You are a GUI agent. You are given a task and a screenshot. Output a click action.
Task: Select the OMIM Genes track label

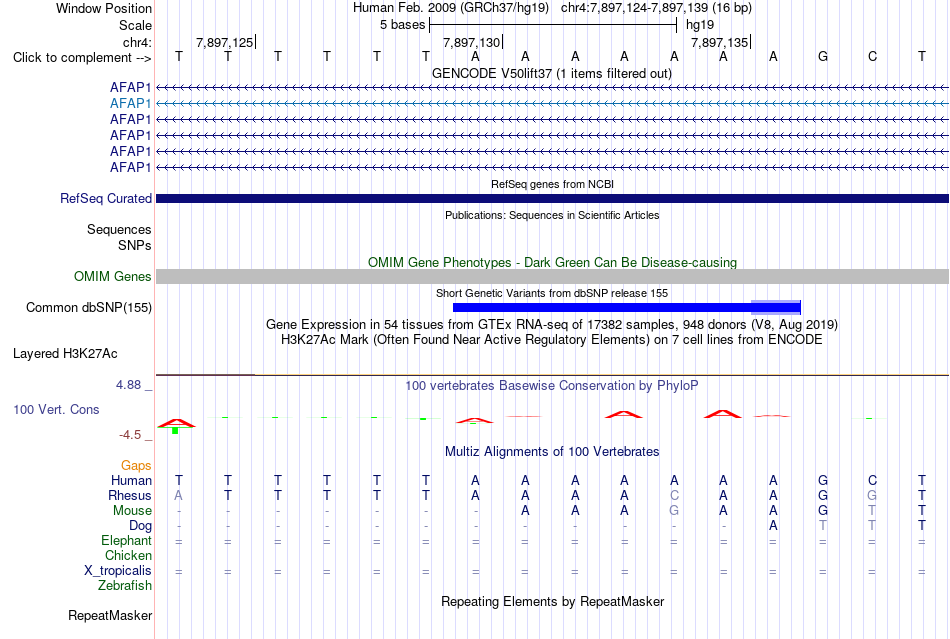[x=112, y=277]
